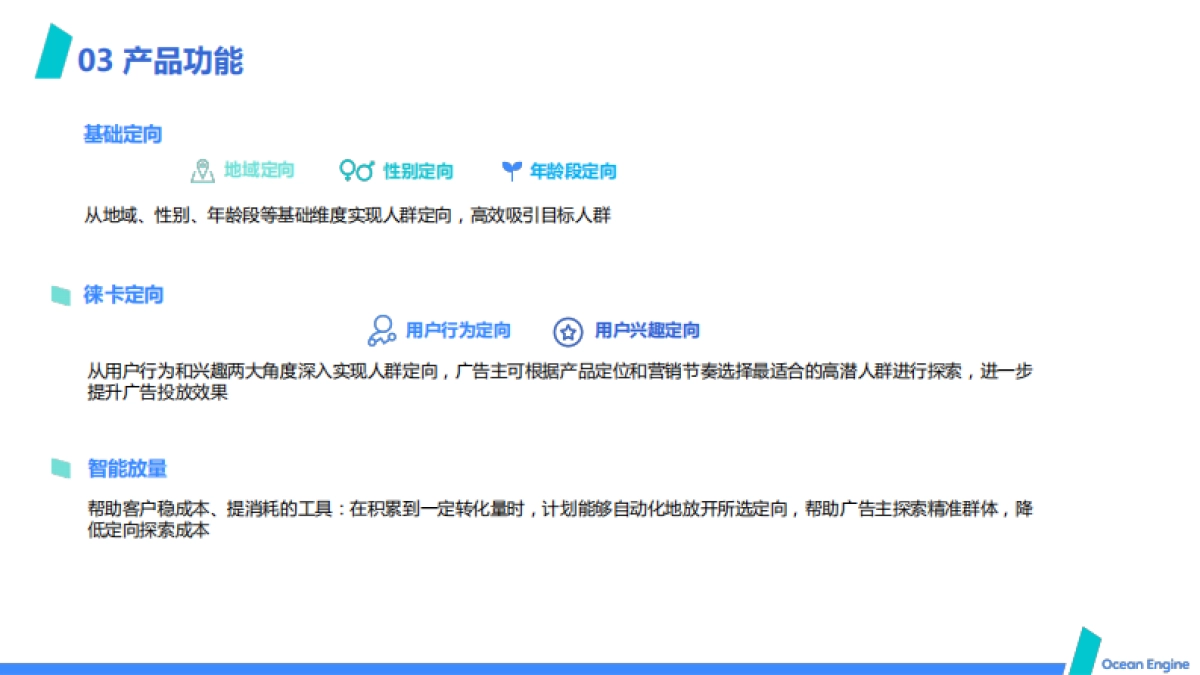This screenshot has width=1200, height=675.
Task: Click the teal parallelogram shape beside the title
Action: point(55,56)
